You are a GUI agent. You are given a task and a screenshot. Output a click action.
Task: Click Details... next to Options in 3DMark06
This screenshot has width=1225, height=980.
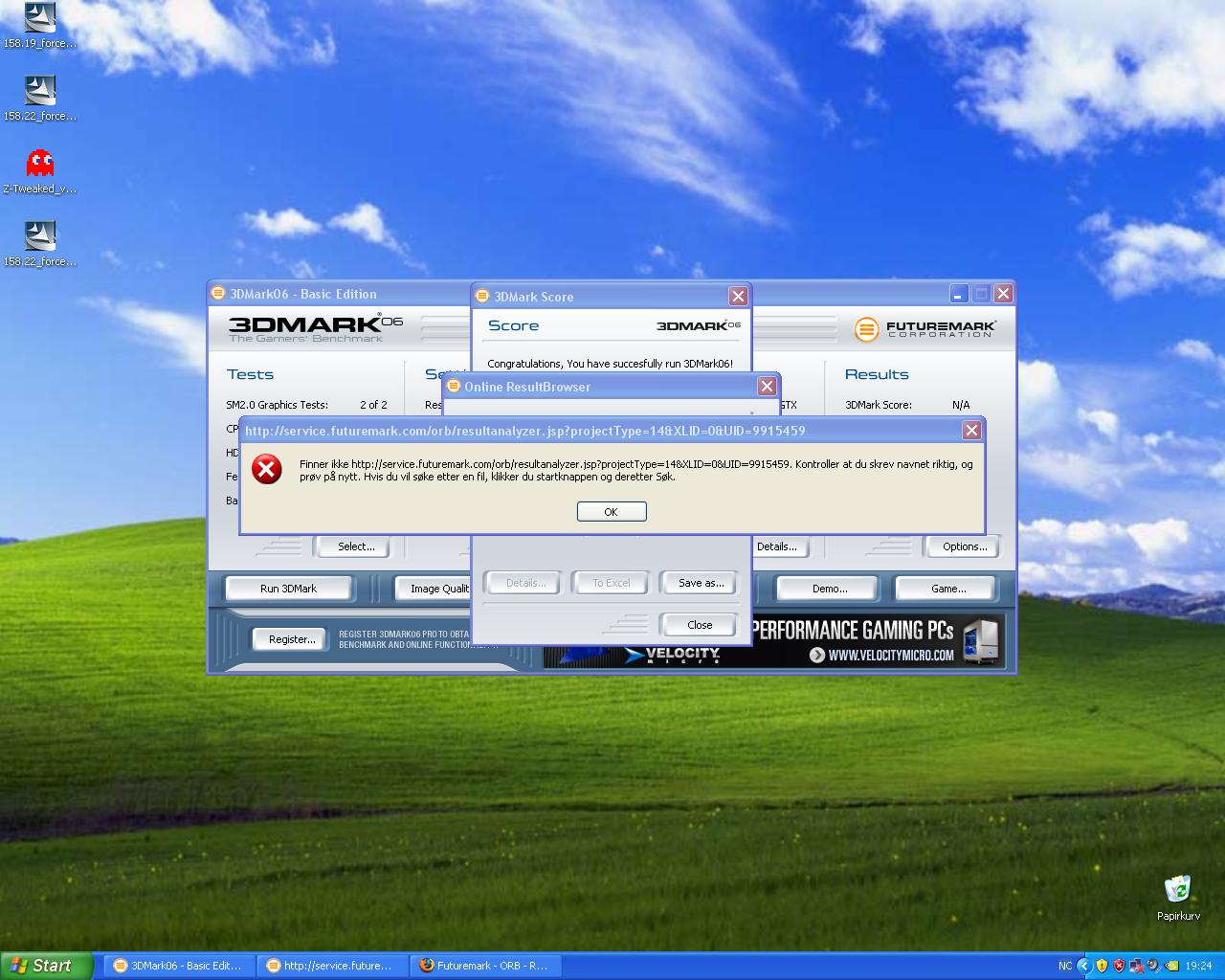point(779,546)
